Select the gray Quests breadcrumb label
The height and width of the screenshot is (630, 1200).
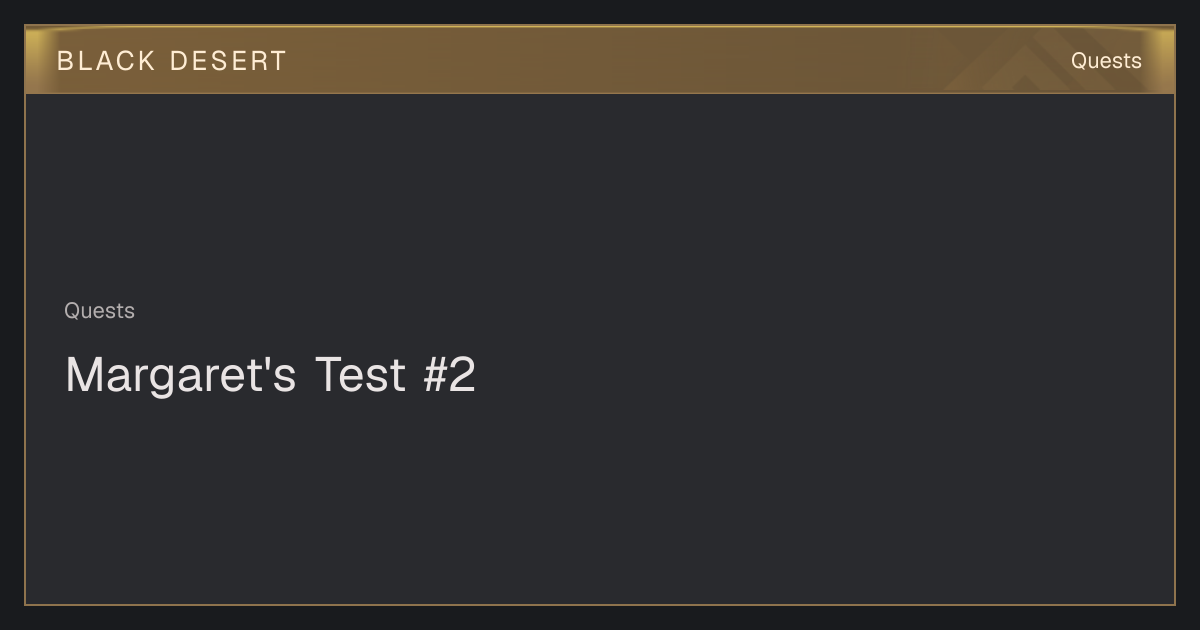[x=99, y=311]
